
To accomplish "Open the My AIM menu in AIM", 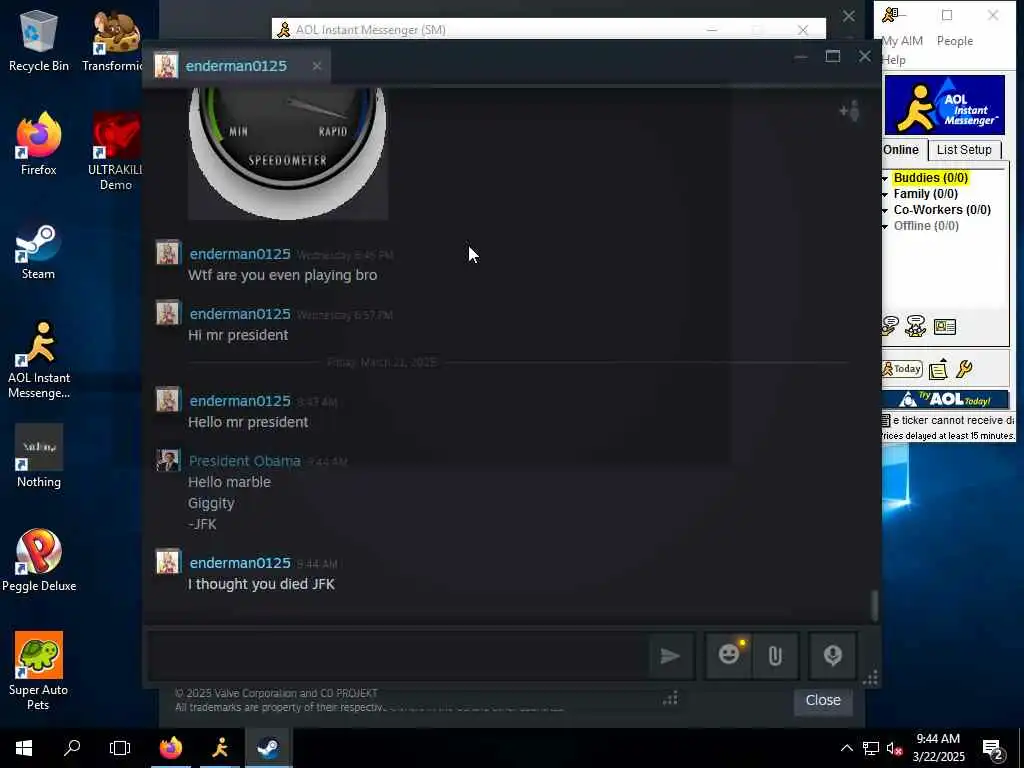I will click(902, 40).
